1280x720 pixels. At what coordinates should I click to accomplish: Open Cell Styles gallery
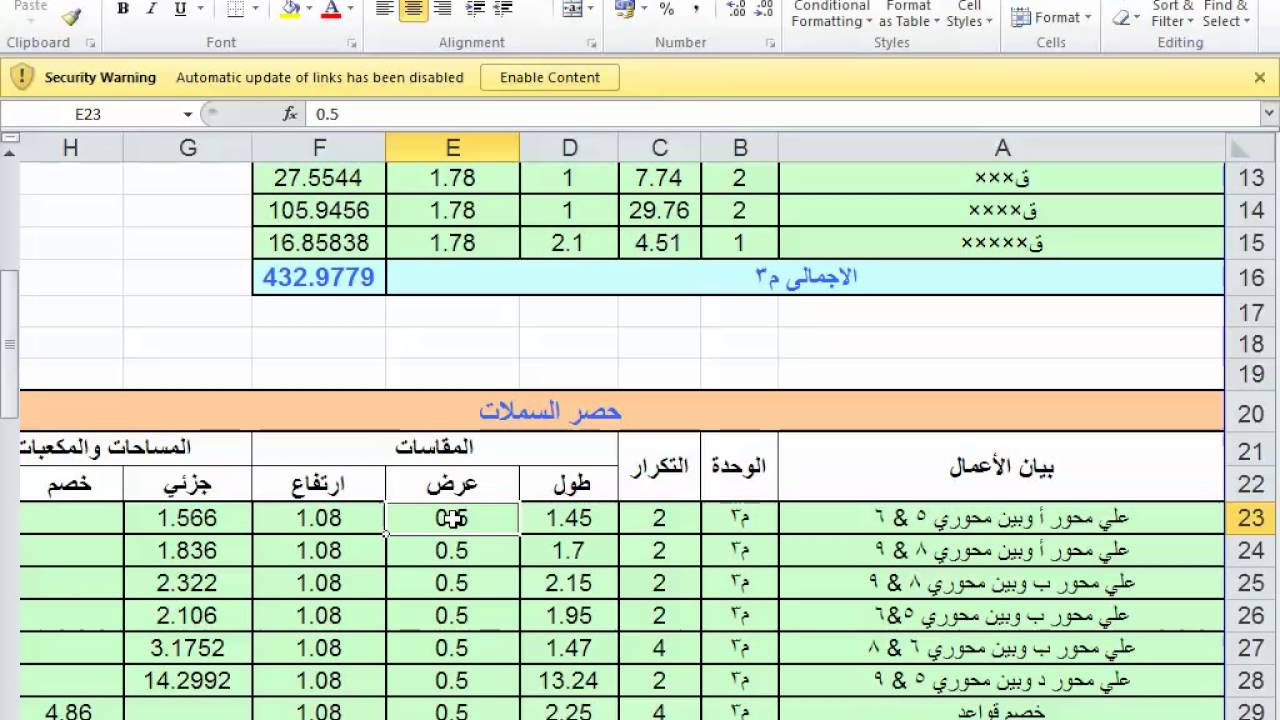tap(968, 14)
